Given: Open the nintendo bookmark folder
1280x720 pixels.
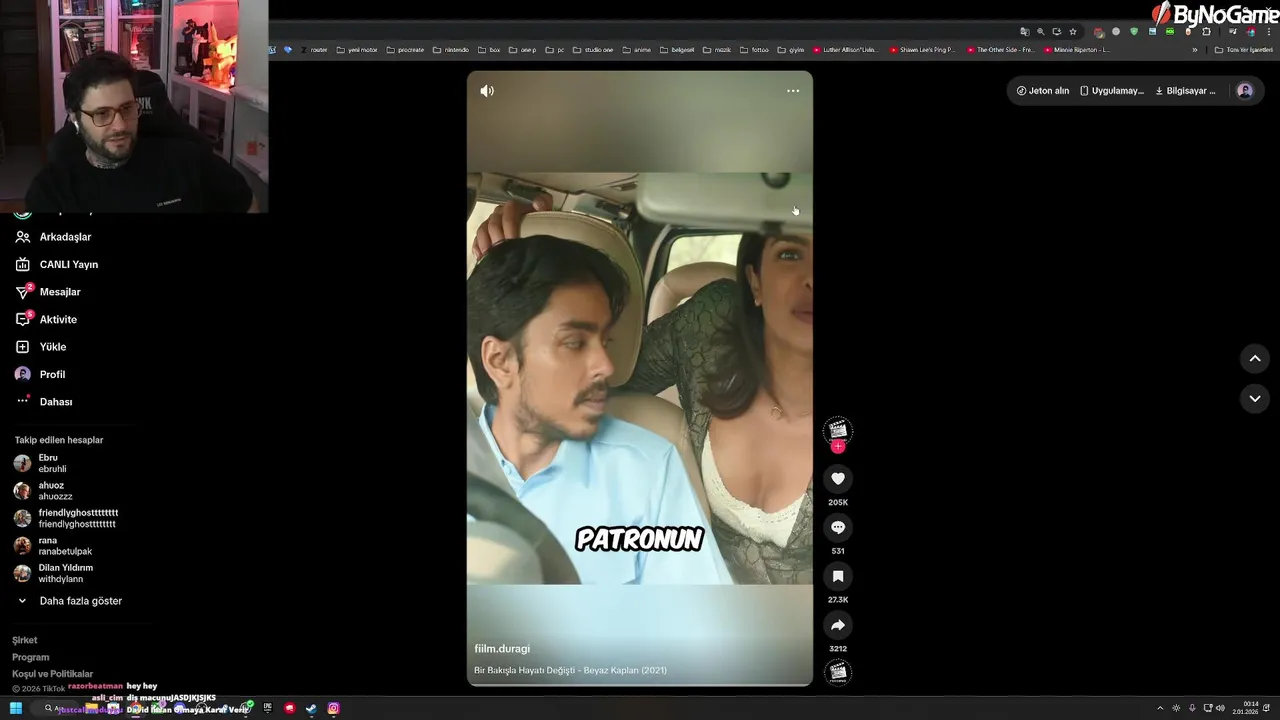Looking at the screenshot, I should coord(450,50).
